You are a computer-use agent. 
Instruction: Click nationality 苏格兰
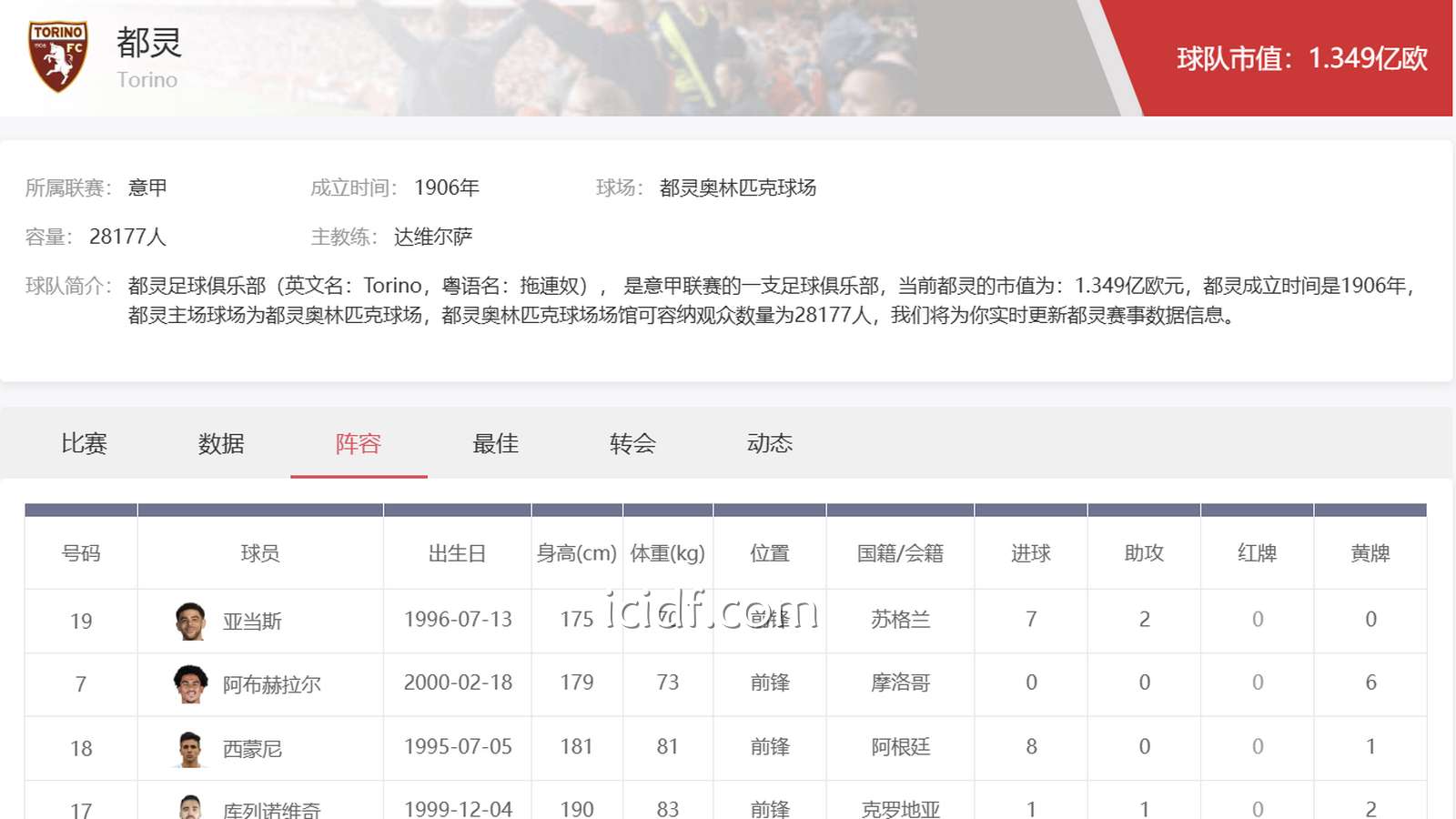(x=901, y=620)
